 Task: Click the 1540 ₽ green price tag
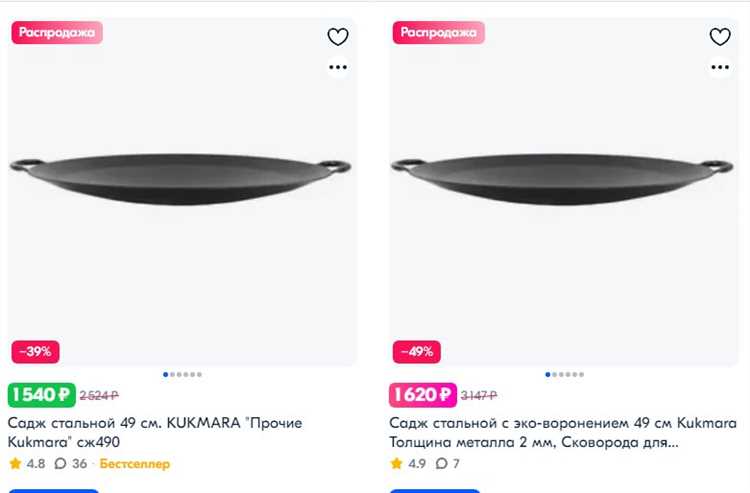coord(41,395)
